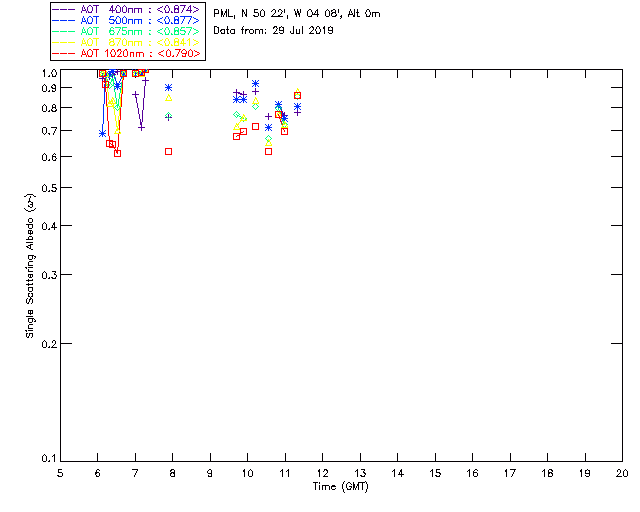This screenshot has height=512, width=640.
Task: Click the red square near 10.5 GMT
Action: (x=268, y=151)
